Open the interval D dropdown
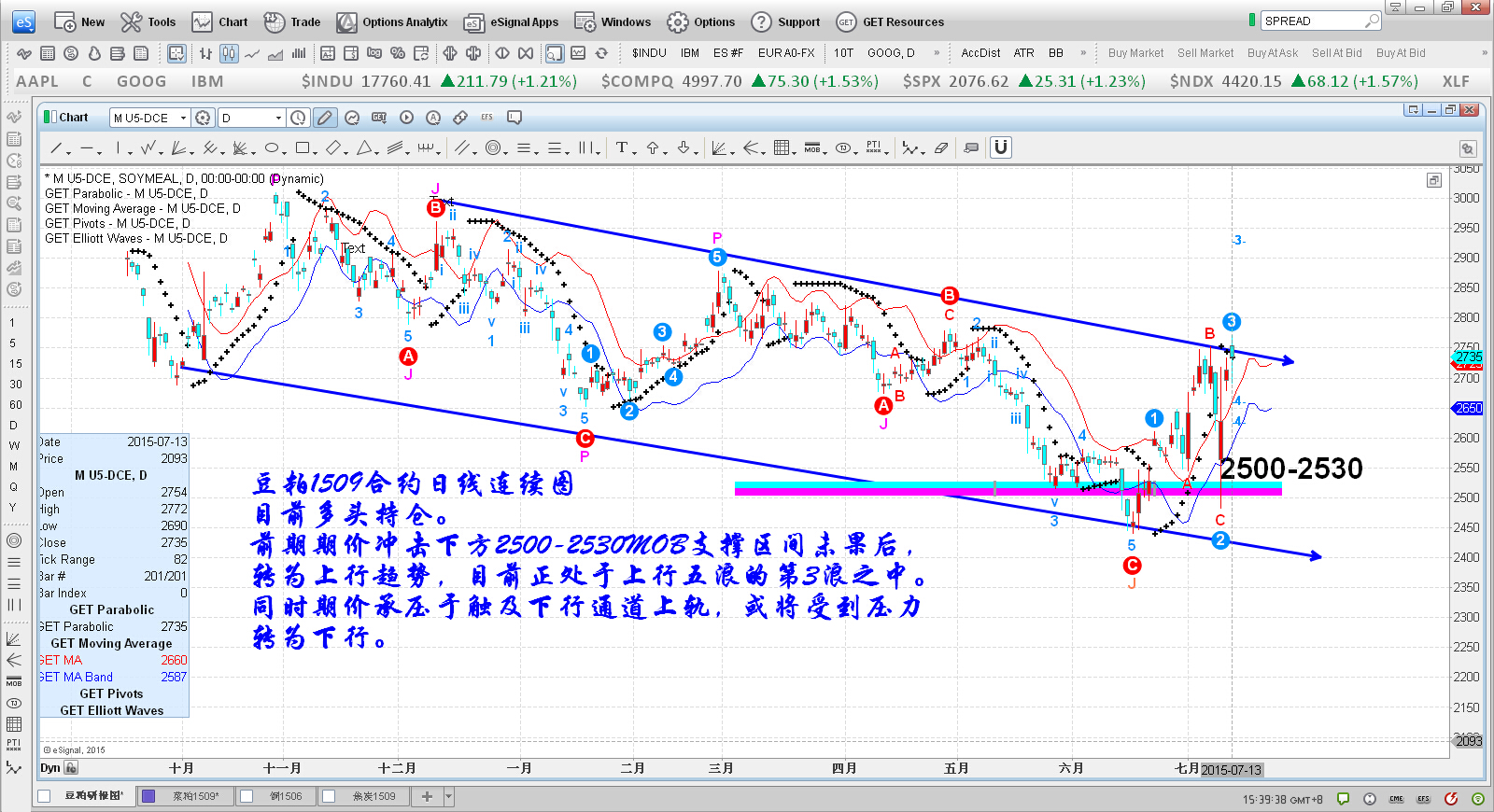 [x=278, y=118]
